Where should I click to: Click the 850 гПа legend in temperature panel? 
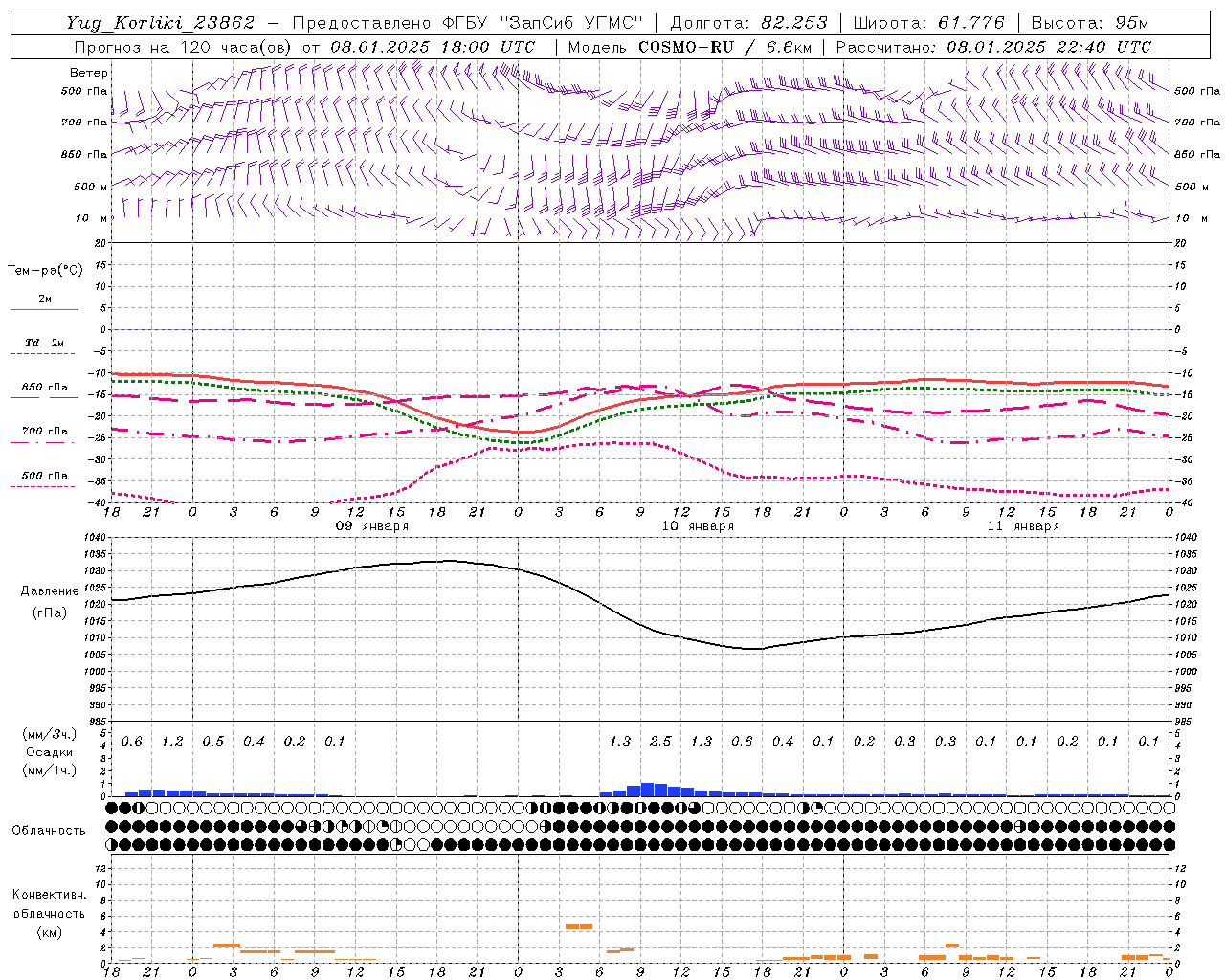[44, 388]
